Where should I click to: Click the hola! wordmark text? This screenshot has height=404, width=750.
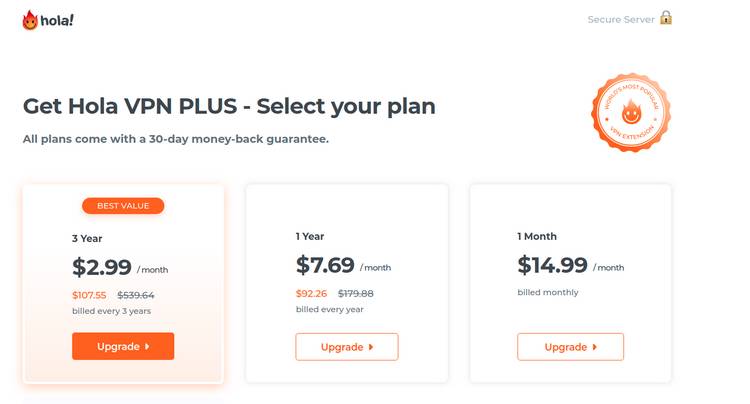click(57, 21)
